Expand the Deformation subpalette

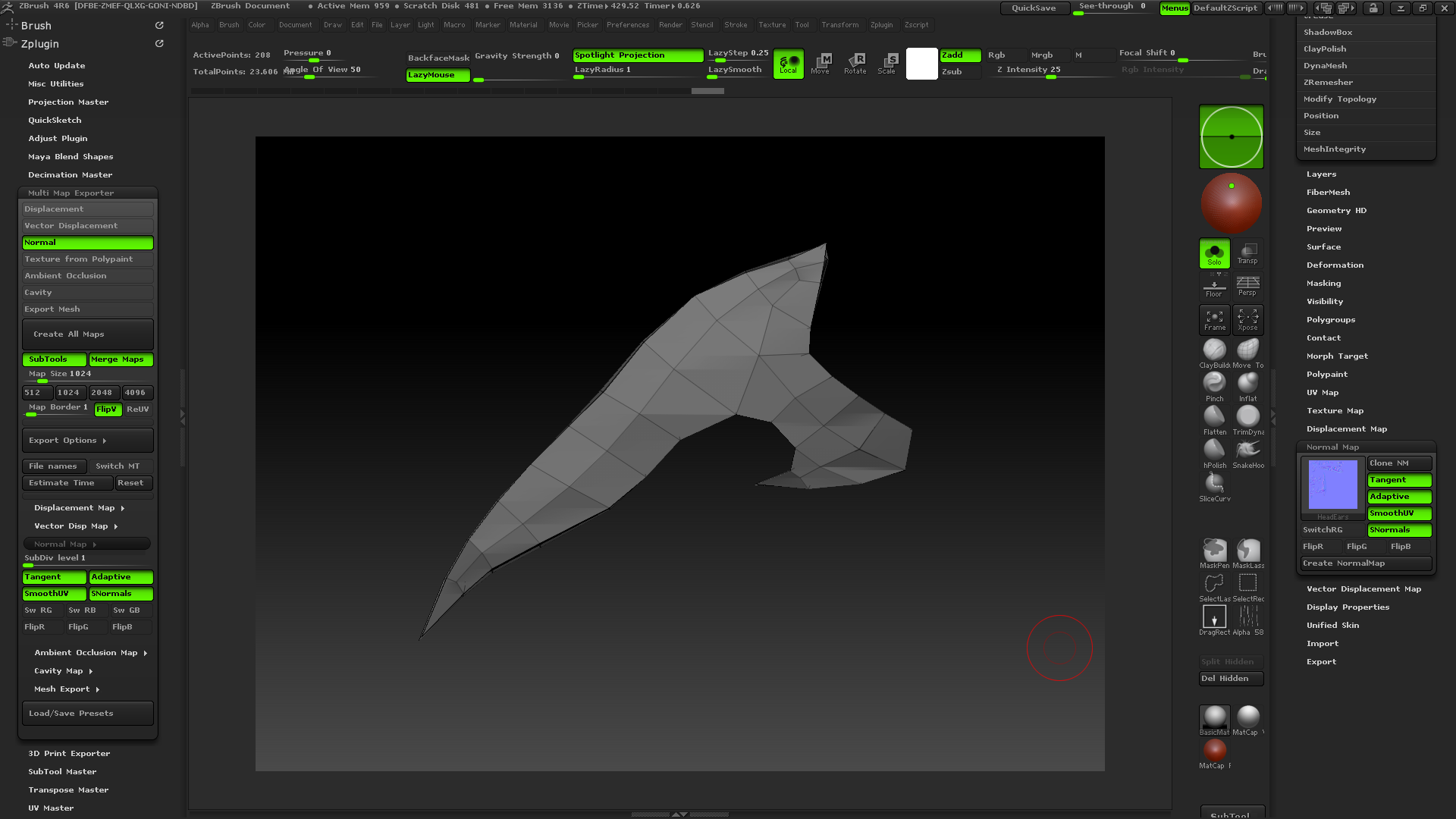(1335, 265)
